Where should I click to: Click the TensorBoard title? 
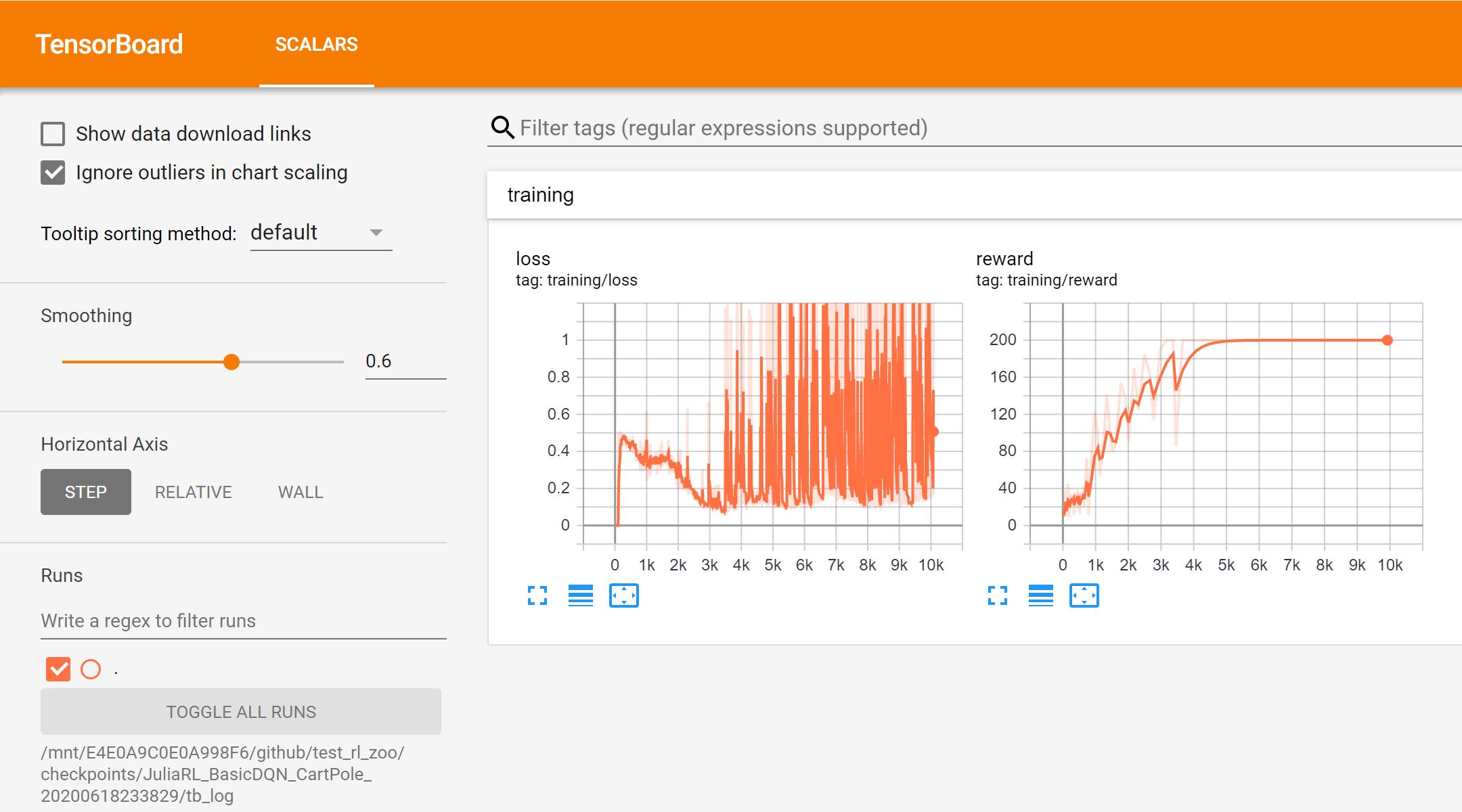click(109, 45)
